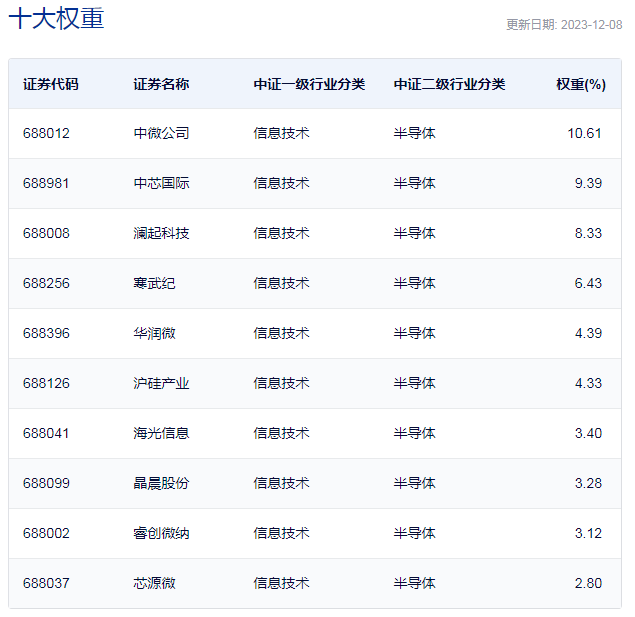Click 半导体 in the 芯源微 row
635x617 pixels.
(415, 583)
